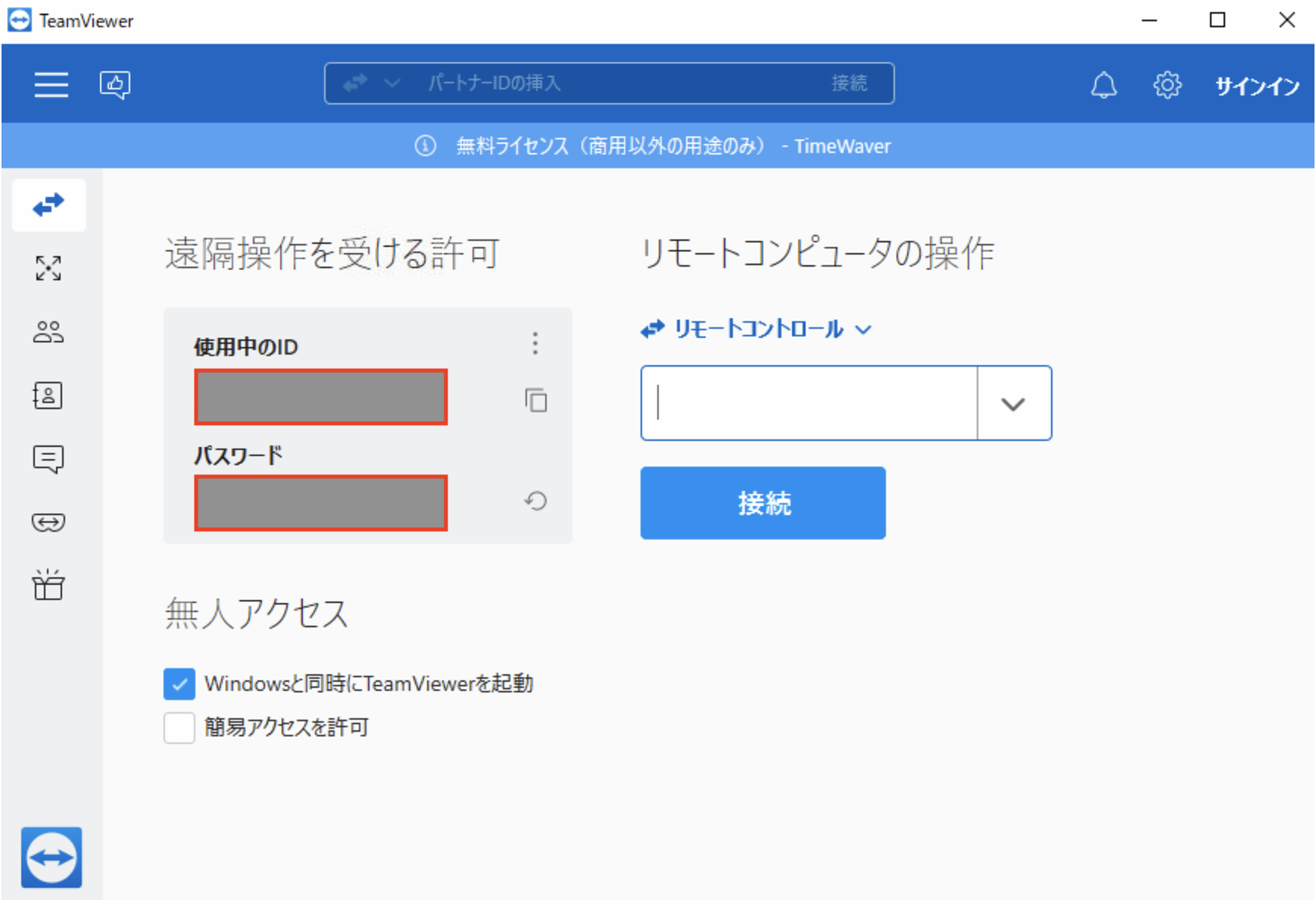Focus the パートナーIDの挿入 field
This screenshot has width=1316, height=900.
coord(610,83)
